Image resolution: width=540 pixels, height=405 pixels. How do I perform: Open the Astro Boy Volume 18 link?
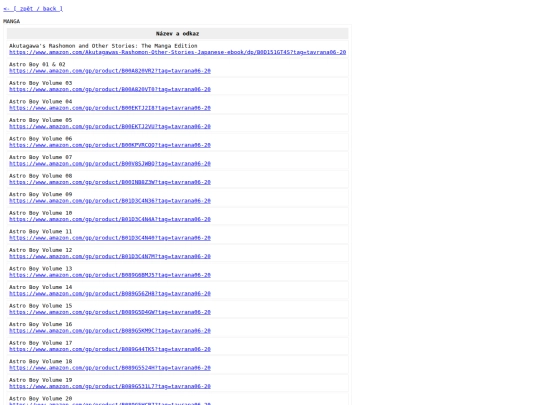(110, 368)
